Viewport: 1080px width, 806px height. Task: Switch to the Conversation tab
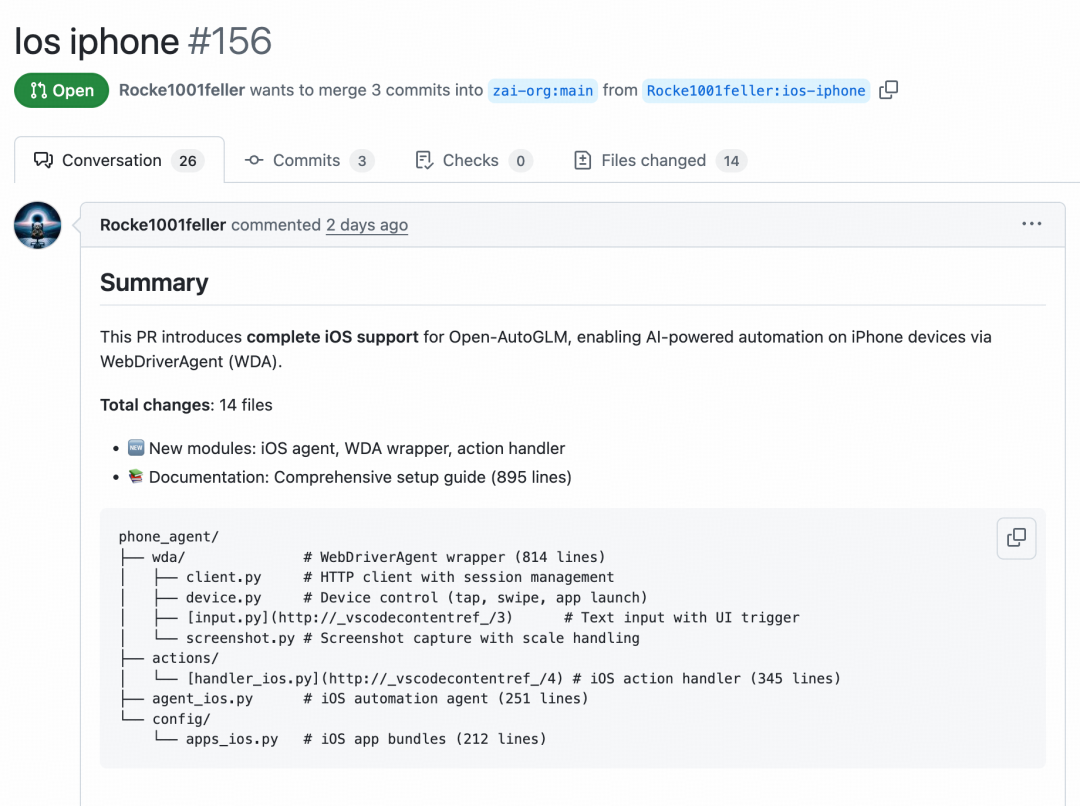pyautogui.click(x=119, y=161)
